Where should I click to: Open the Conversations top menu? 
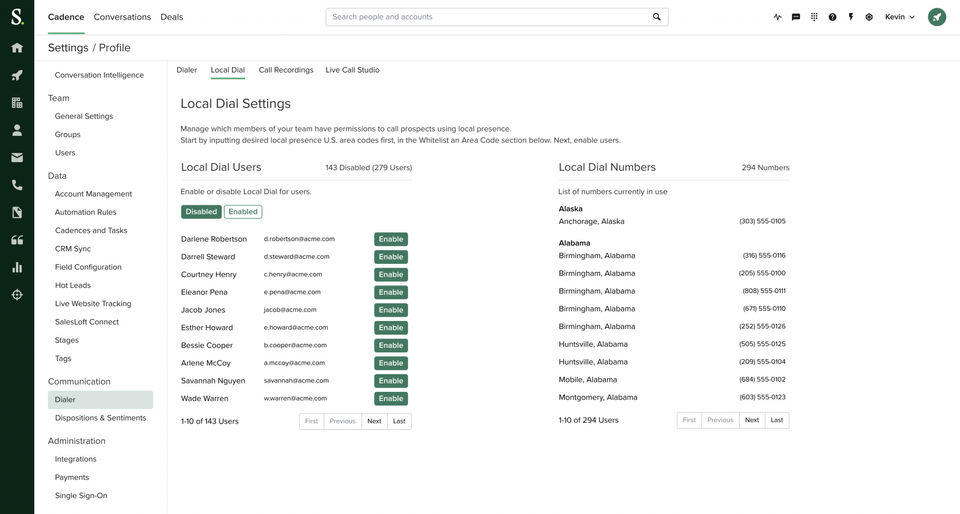pyautogui.click(x=122, y=17)
